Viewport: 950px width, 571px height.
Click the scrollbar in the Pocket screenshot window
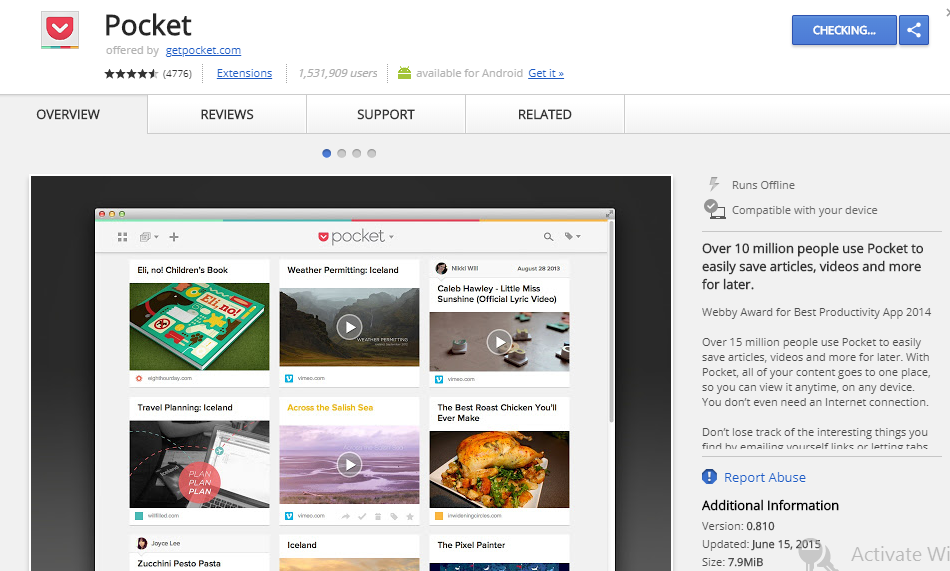[611, 321]
